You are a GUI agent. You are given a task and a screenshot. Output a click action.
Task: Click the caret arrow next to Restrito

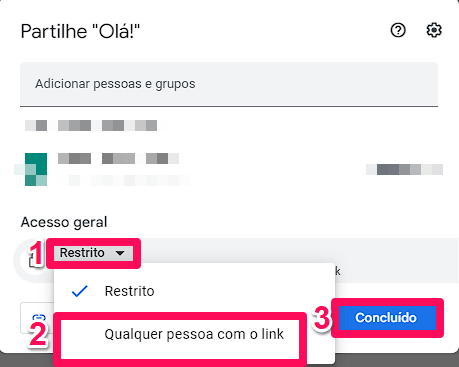[120, 253]
